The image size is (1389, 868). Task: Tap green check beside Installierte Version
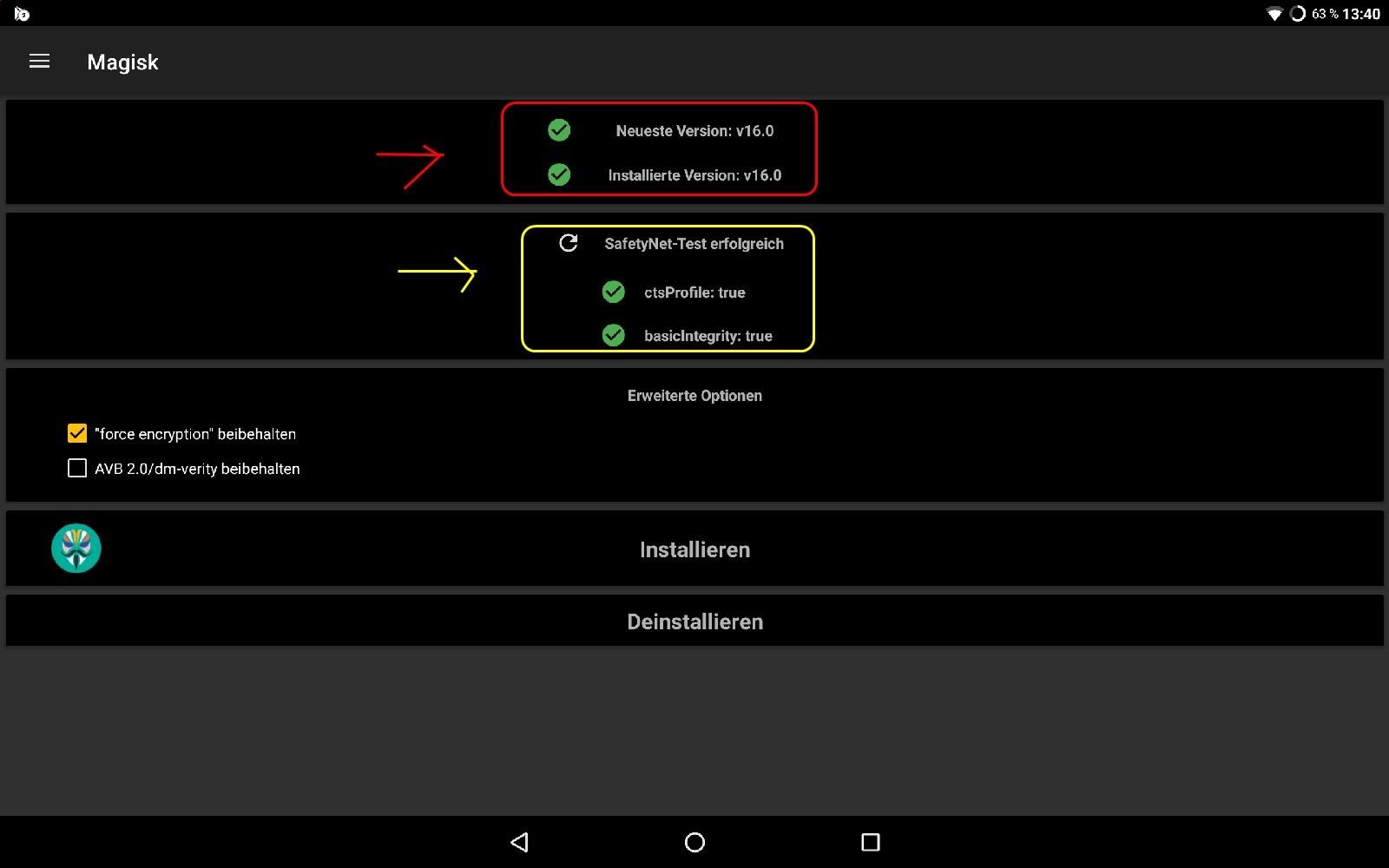pos(559,174)
